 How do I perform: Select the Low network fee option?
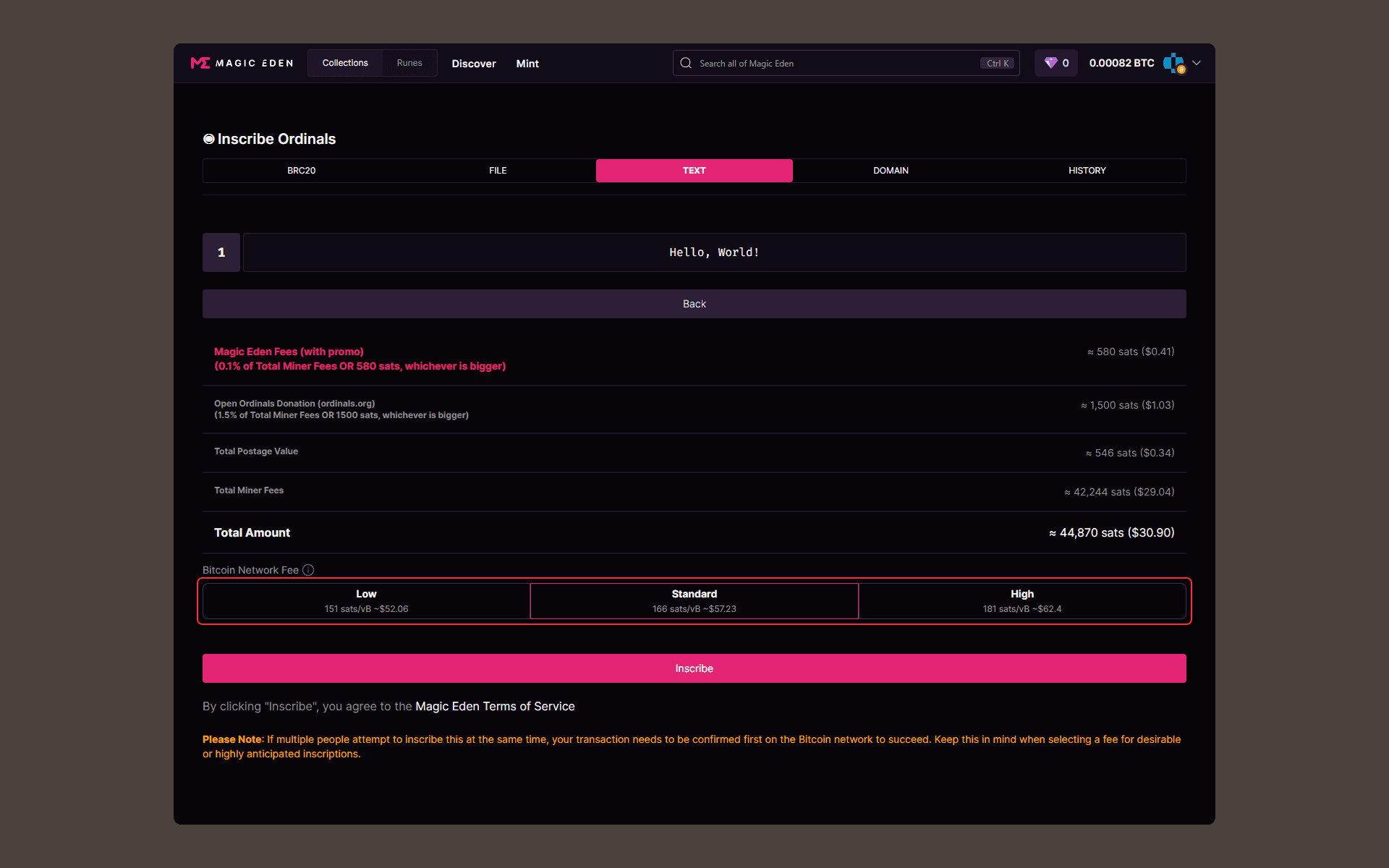pos(366,601)
